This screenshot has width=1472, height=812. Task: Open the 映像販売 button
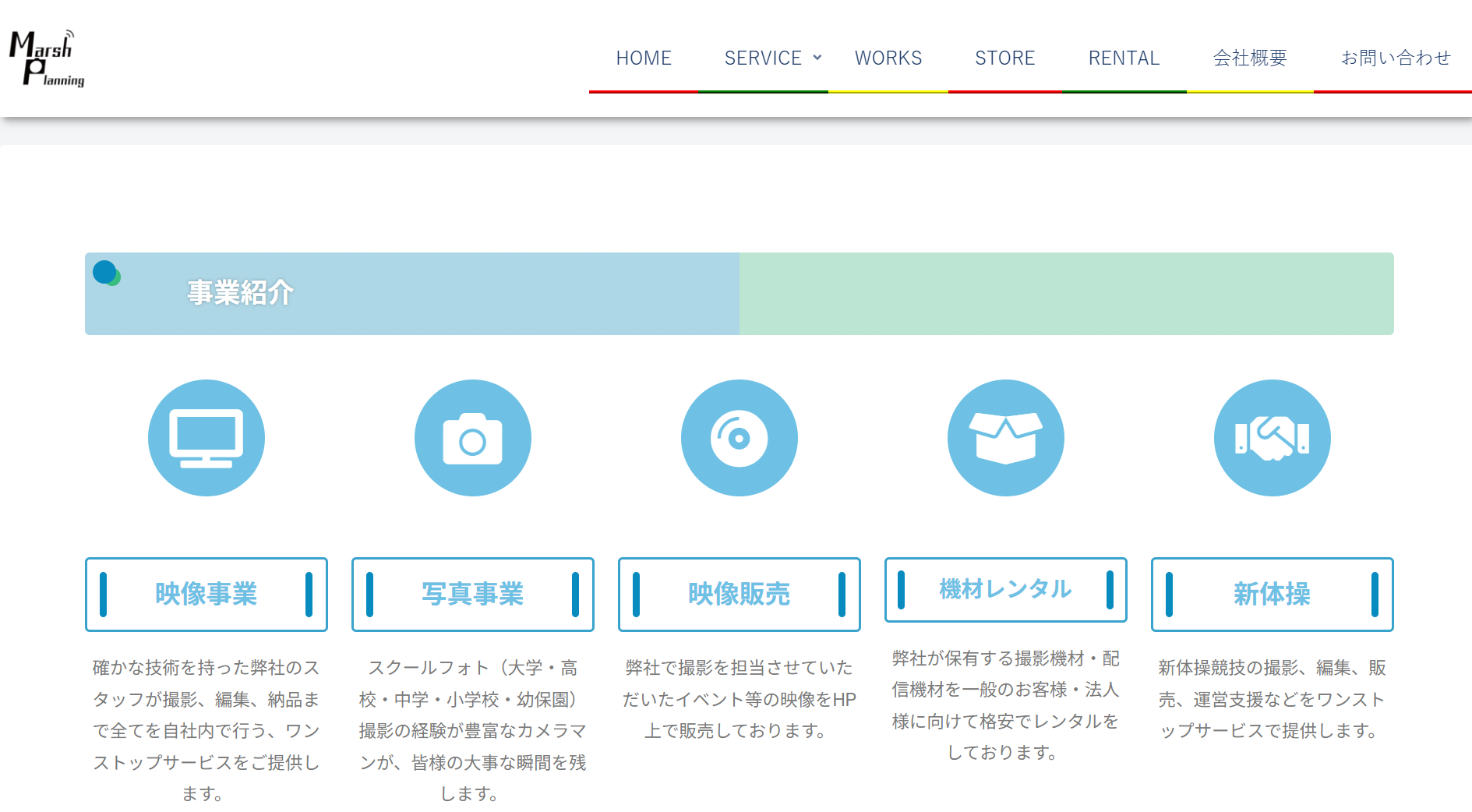[740, 595]
